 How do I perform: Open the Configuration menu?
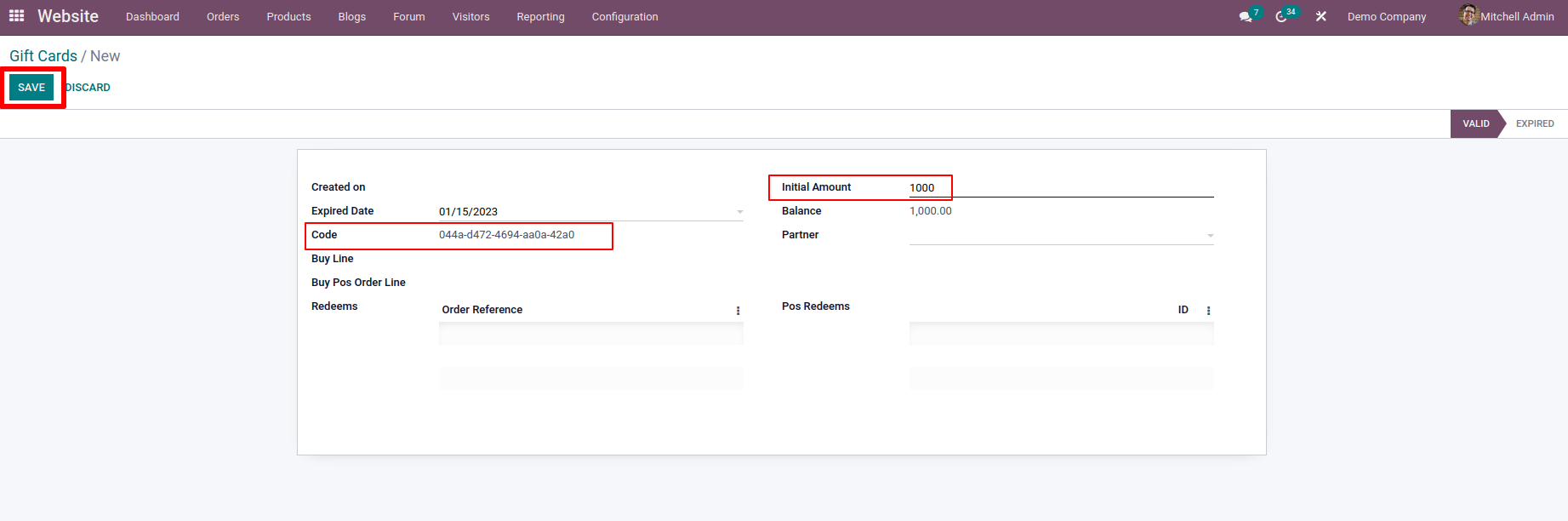coord(624,17)
